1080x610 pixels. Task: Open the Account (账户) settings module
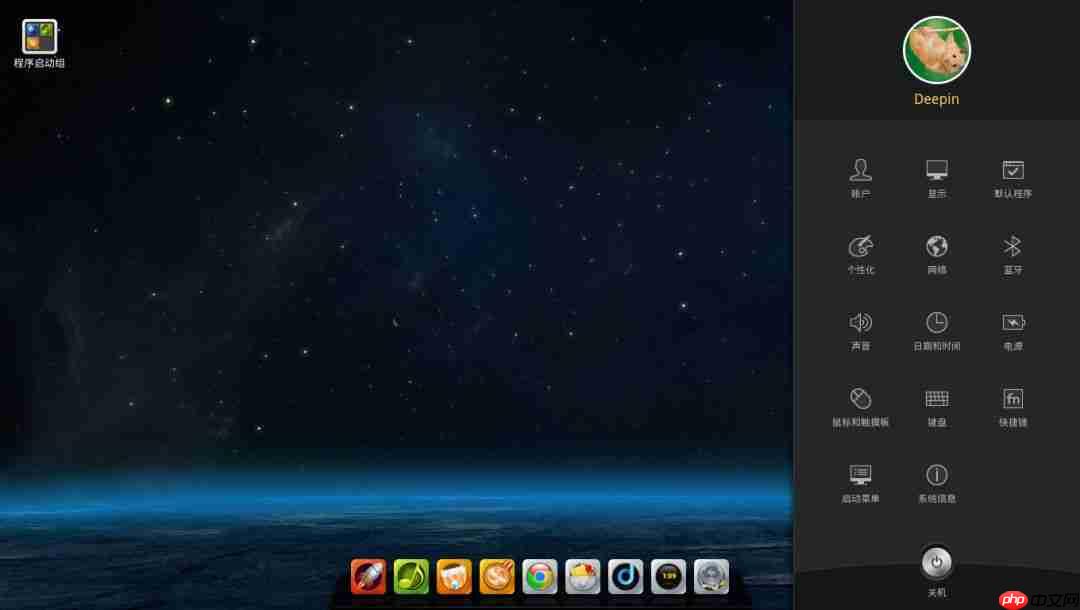tap(860, 177)
